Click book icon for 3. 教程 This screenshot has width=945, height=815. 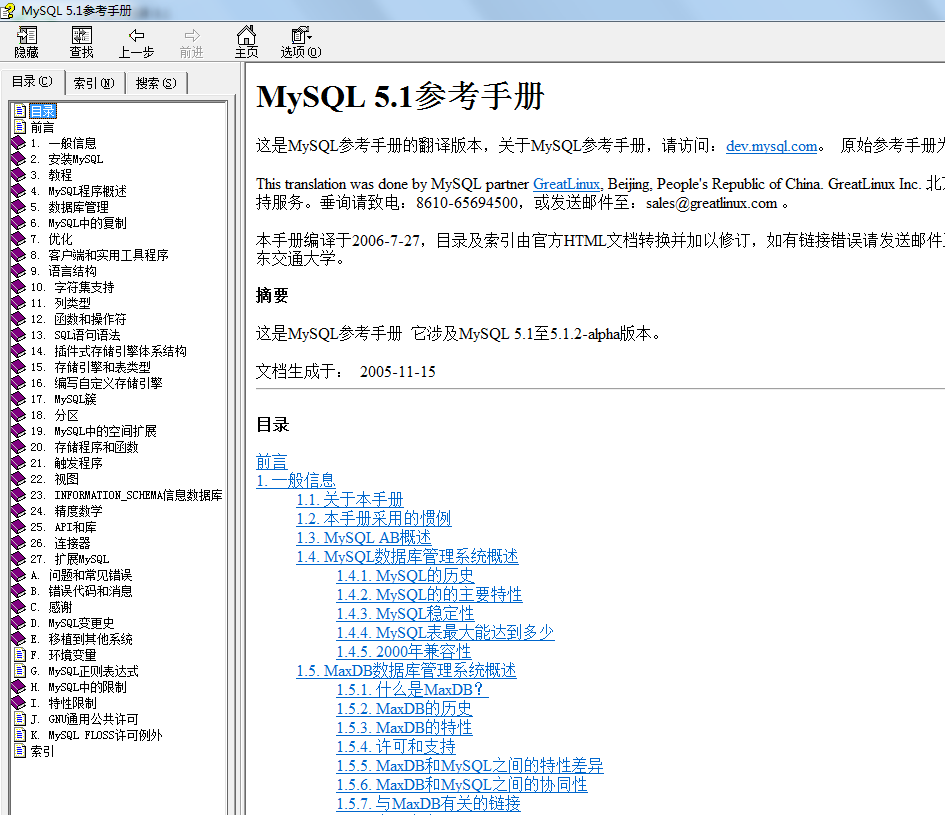19,175
